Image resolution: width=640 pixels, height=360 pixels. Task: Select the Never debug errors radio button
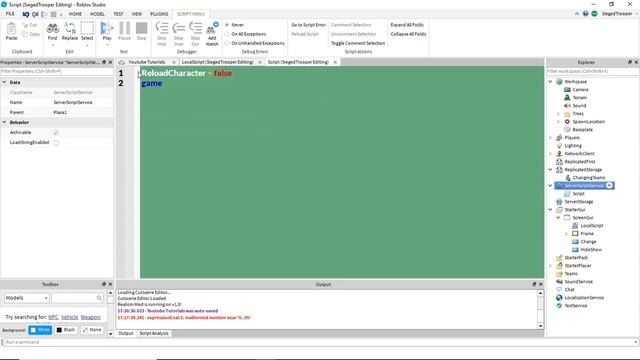pos(227,25)
